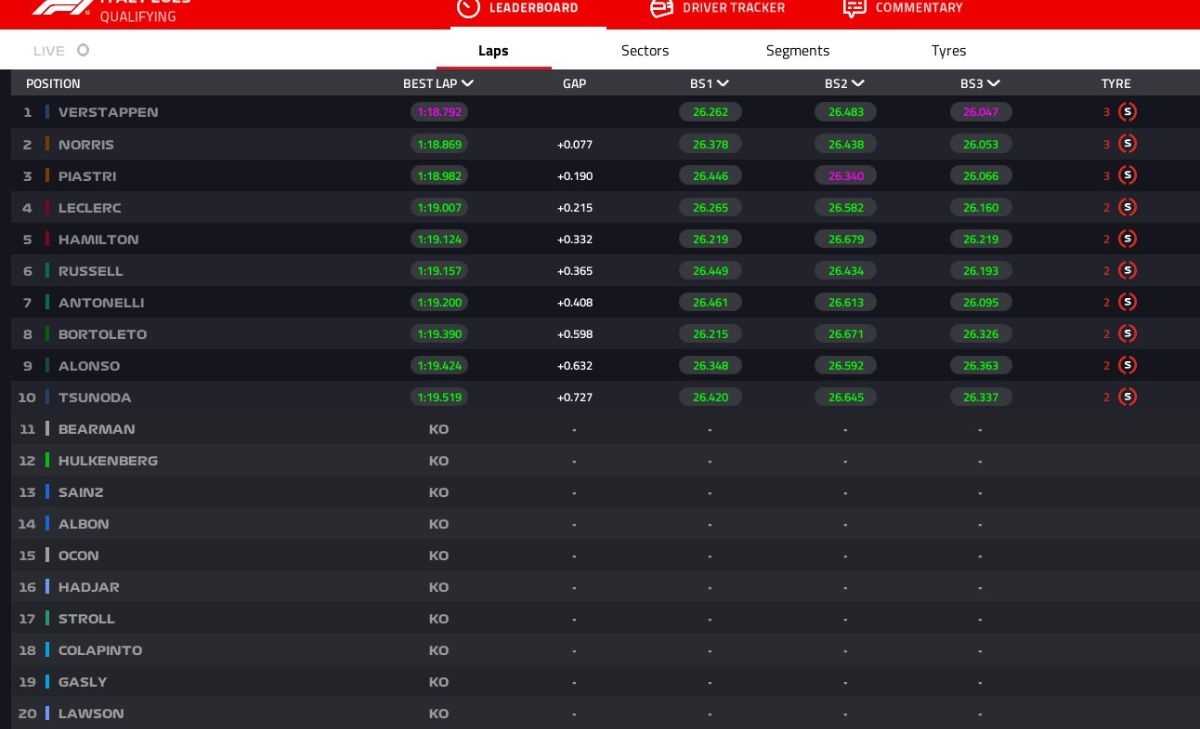This screenshot has width=1200, height=729.
Task: Expand the BEST LAP column dropdown
Action: pyautogui.click(x=467, y=84)
